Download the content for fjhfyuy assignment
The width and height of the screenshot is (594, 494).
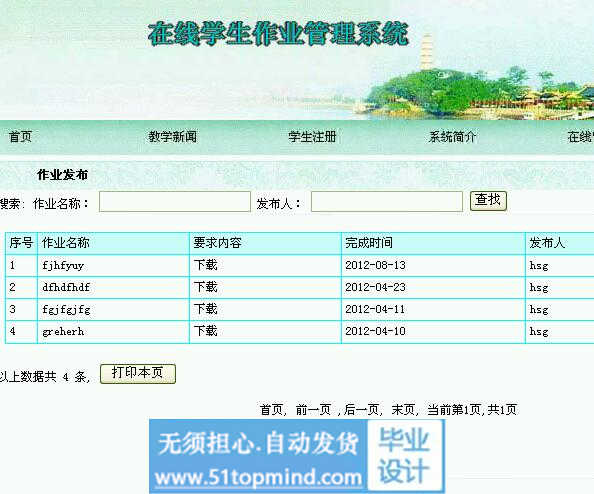(206, 265)
